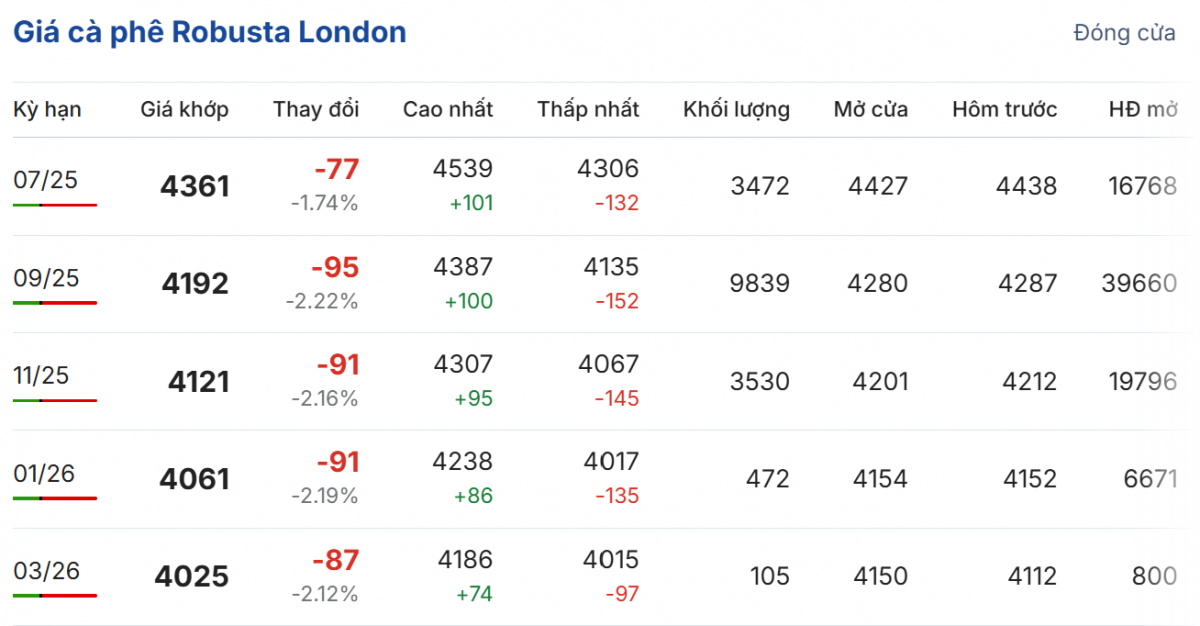Click the Kỳ hạn column header
The image size is (1200, 626).
pyautogui.click(x=47, y=110)
